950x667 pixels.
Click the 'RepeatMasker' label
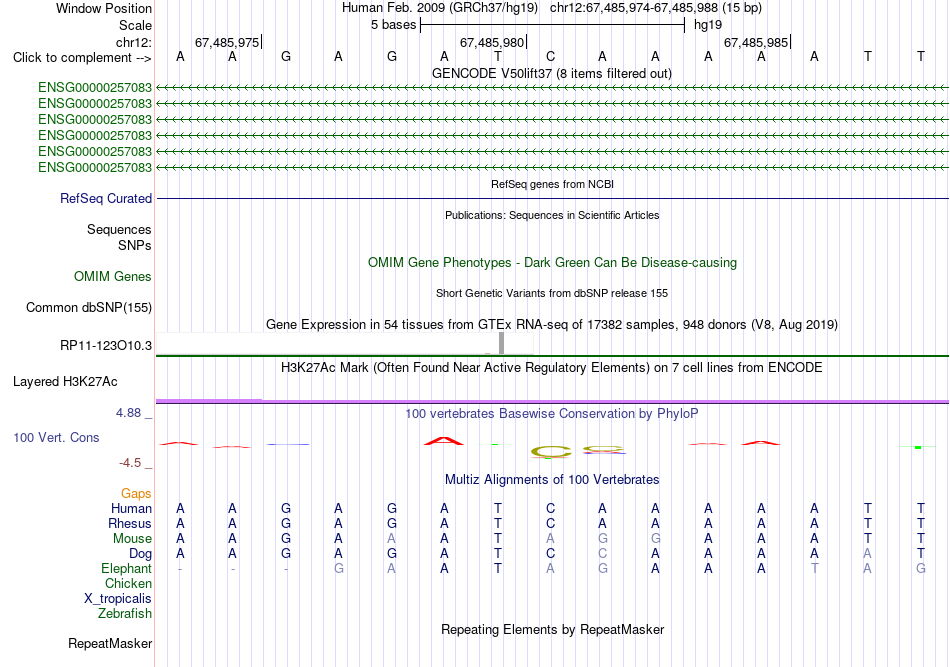(110, 643)
